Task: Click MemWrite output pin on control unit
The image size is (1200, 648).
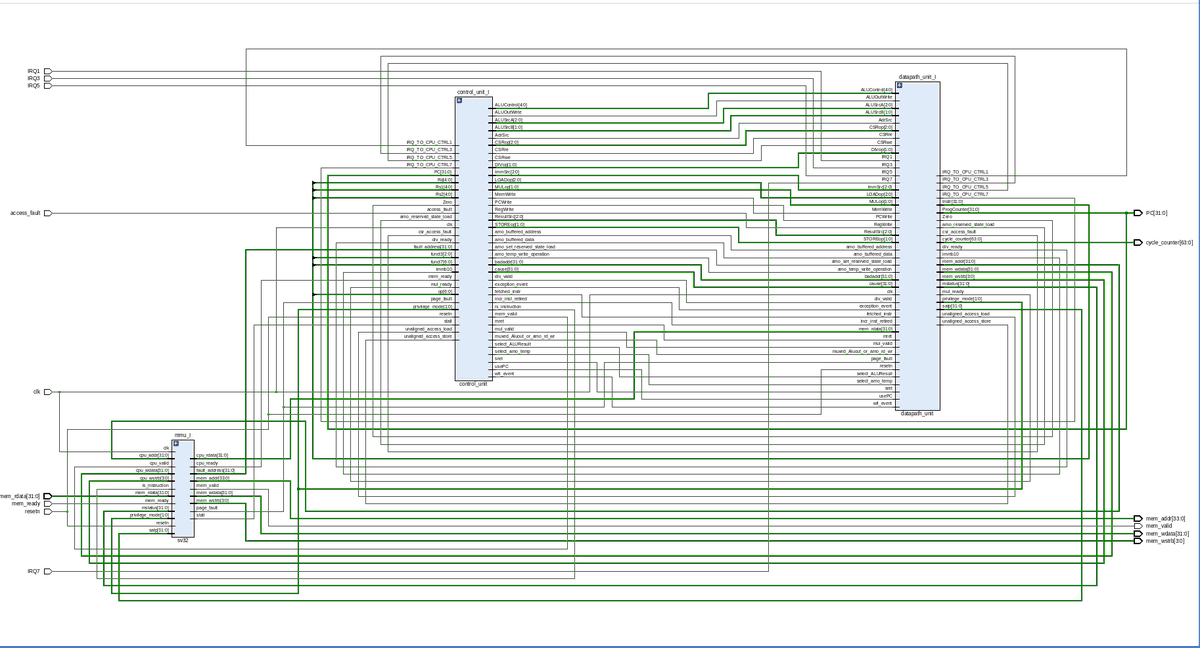Action: [x=505, y=194]
